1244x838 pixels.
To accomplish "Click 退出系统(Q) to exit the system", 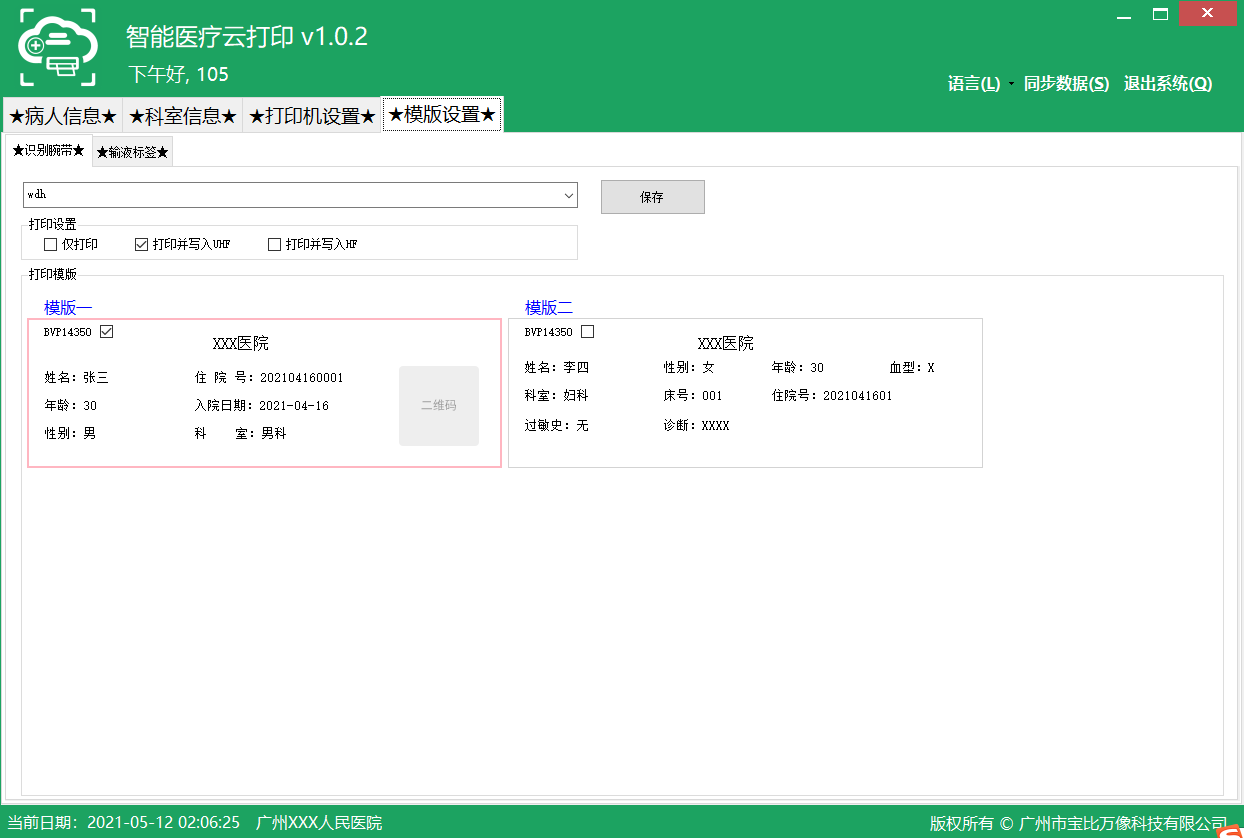I will tap(1168, 84).
